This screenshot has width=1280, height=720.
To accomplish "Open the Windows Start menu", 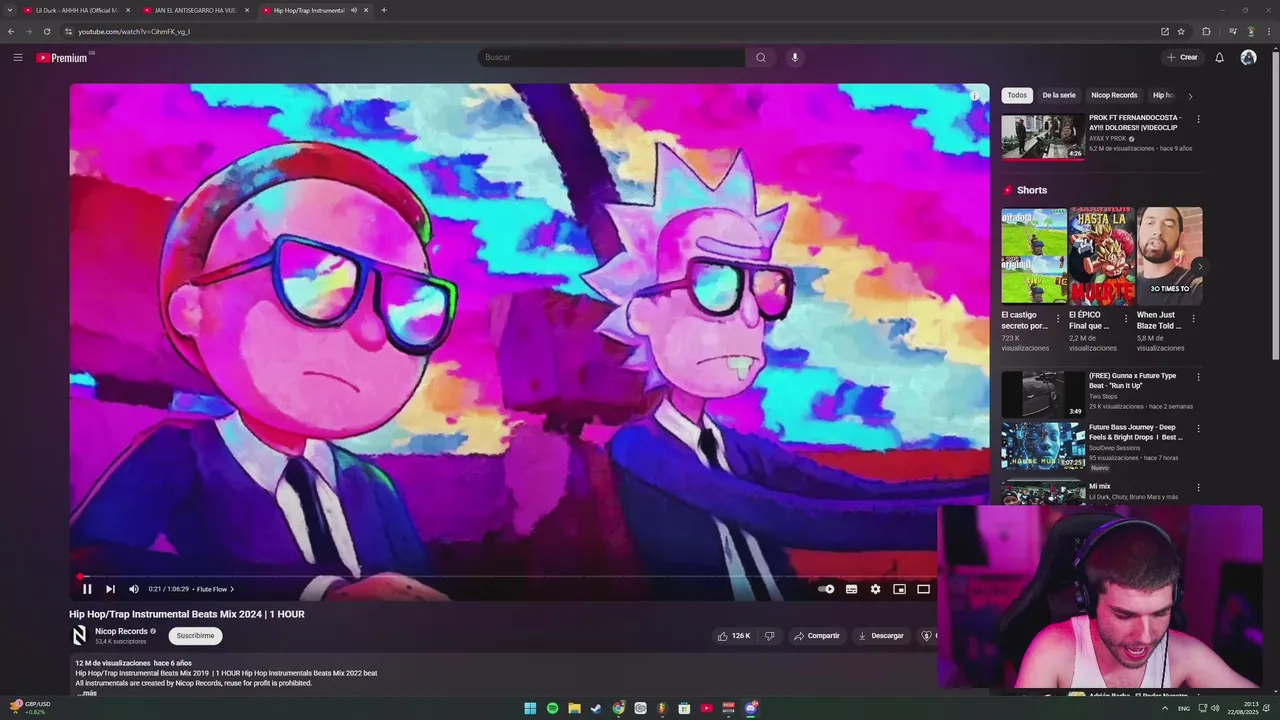I will point(530,708).
